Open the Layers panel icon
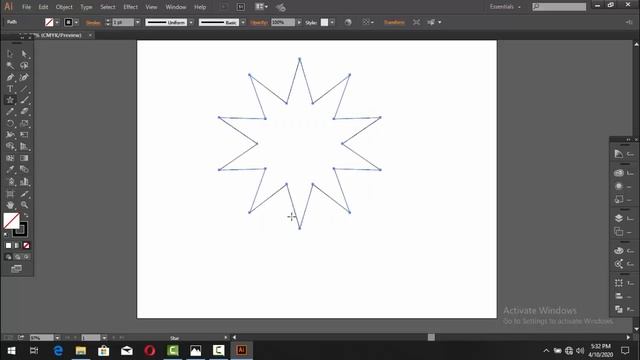 click(619, 218)
